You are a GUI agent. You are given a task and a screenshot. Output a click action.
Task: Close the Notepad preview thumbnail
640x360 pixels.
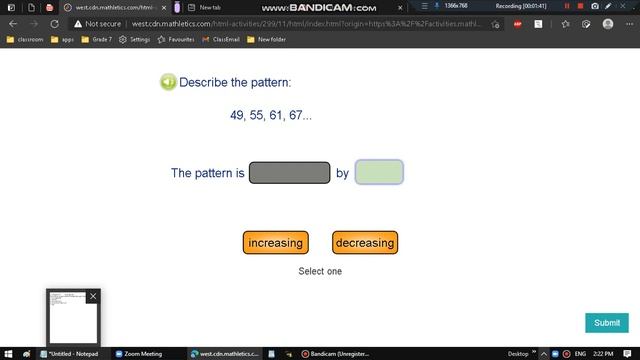pos(93,296)
